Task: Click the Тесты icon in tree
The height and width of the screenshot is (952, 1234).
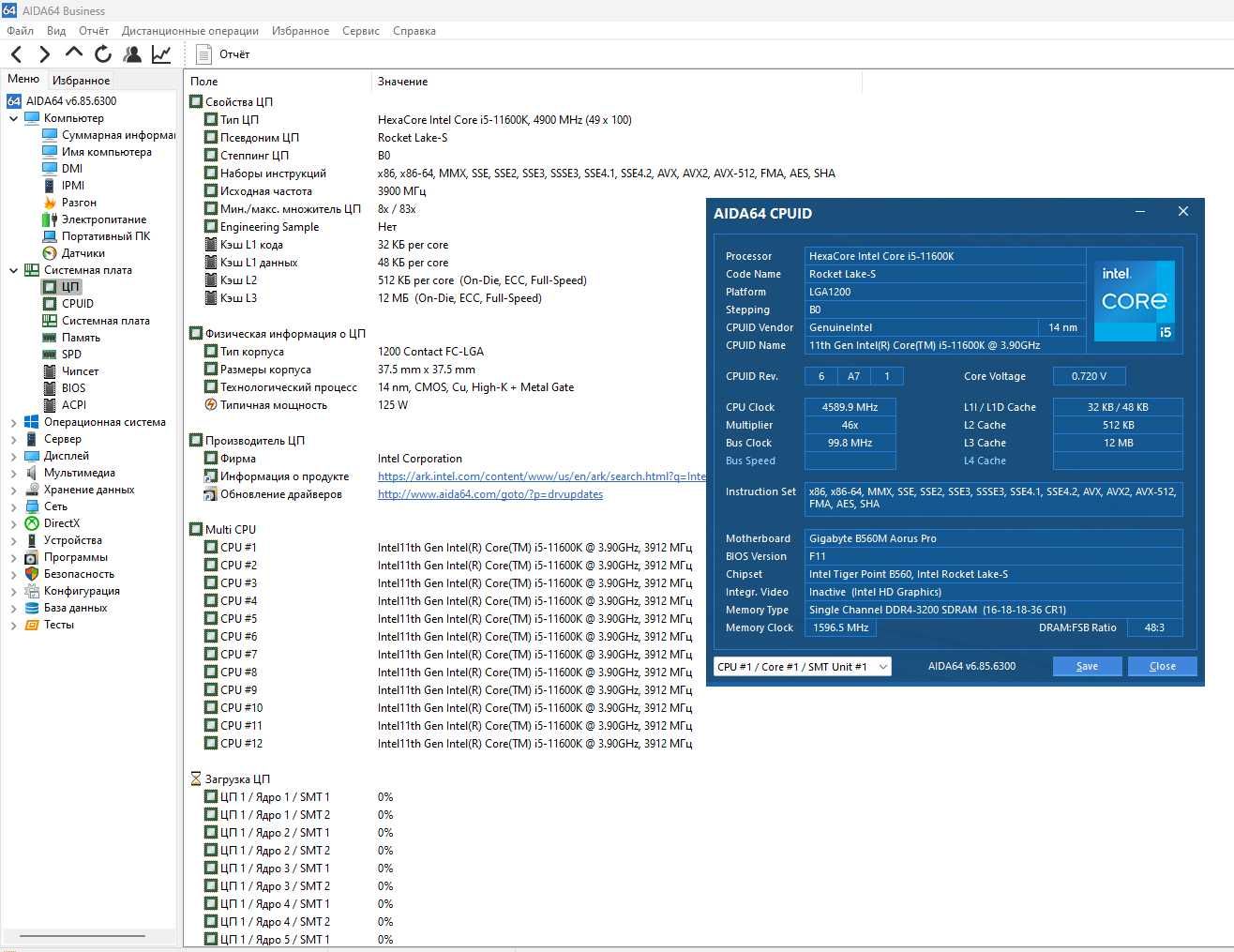Action: click(x=32, y=625)
